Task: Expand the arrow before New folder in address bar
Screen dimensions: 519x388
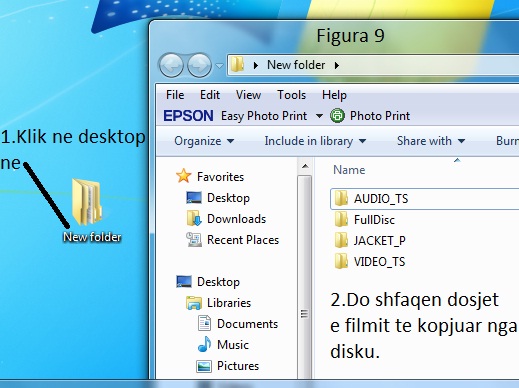Action: click(256, 65)
